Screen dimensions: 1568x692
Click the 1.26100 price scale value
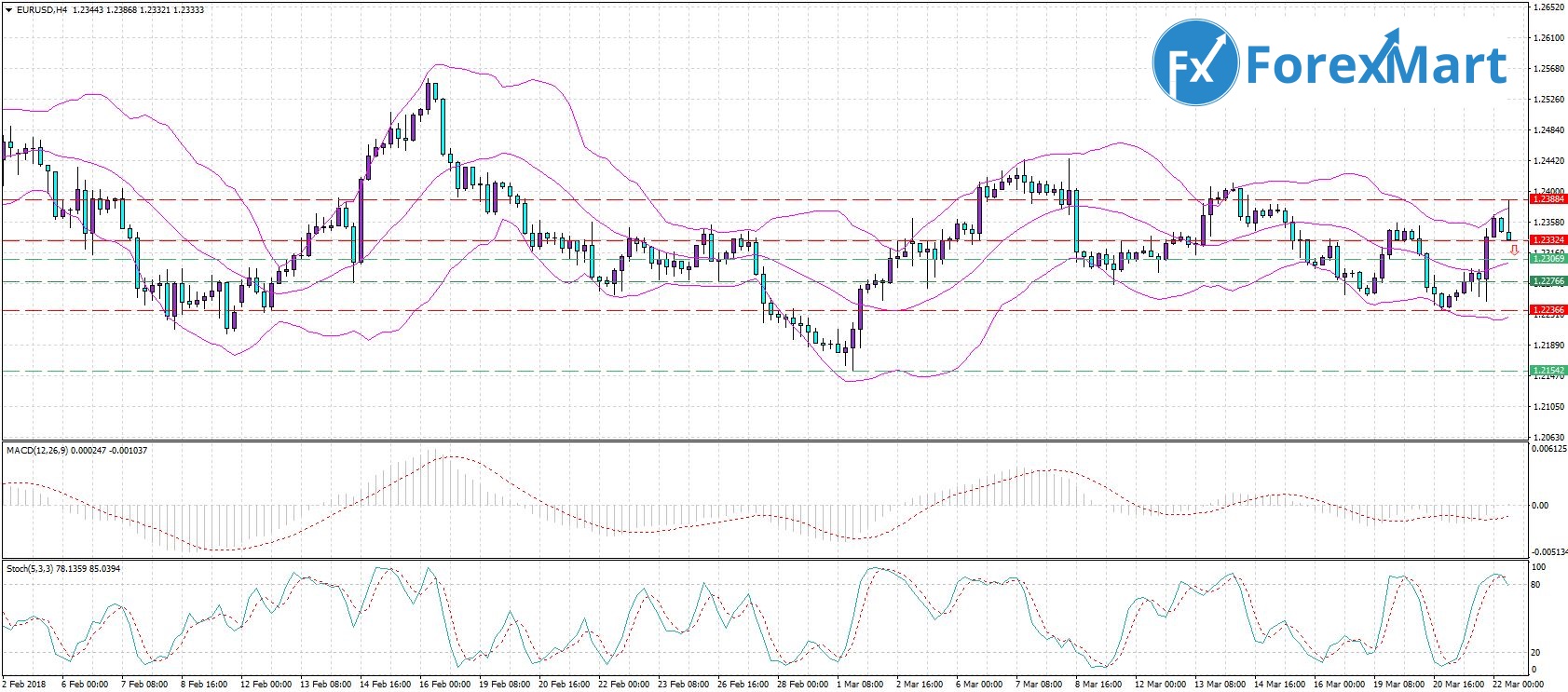pos(1548,38)
